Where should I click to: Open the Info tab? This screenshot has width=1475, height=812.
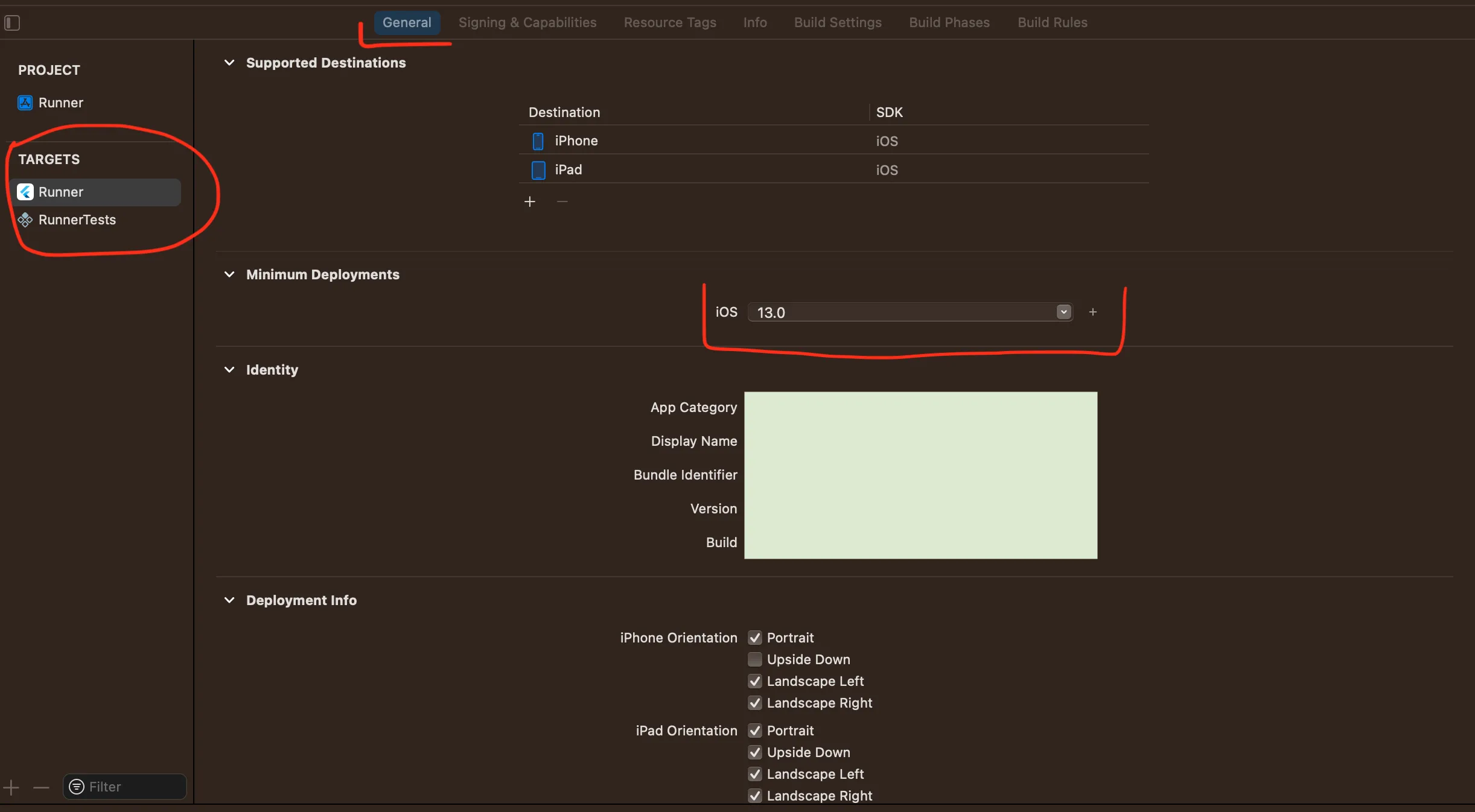click(x=754, y=22)
